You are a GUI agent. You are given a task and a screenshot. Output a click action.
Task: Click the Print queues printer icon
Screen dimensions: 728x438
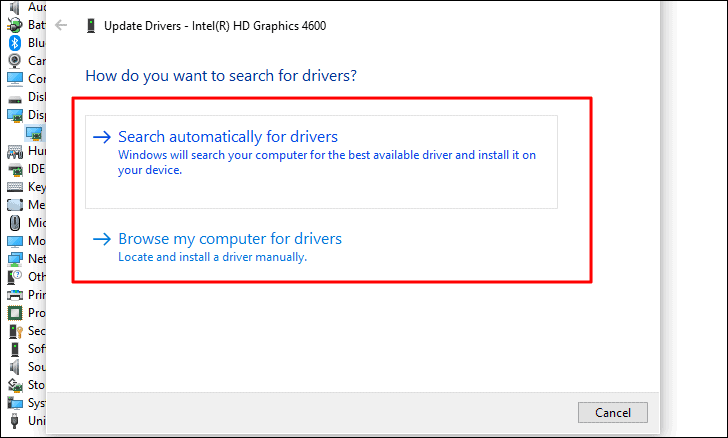coord(15,295)
